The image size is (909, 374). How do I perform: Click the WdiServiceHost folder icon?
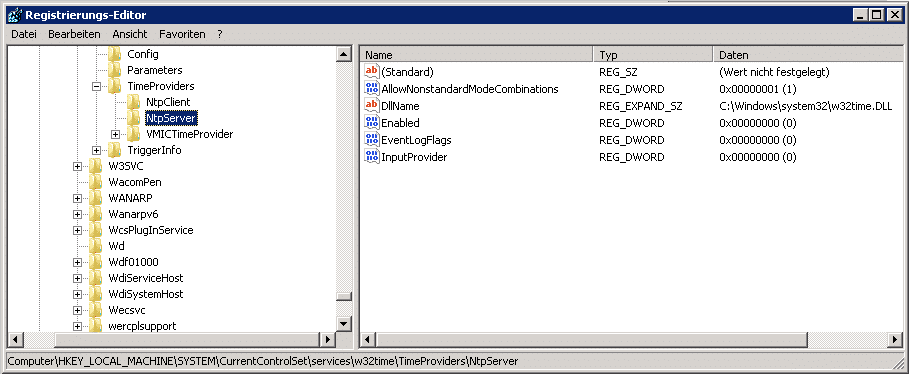(96, 278)
